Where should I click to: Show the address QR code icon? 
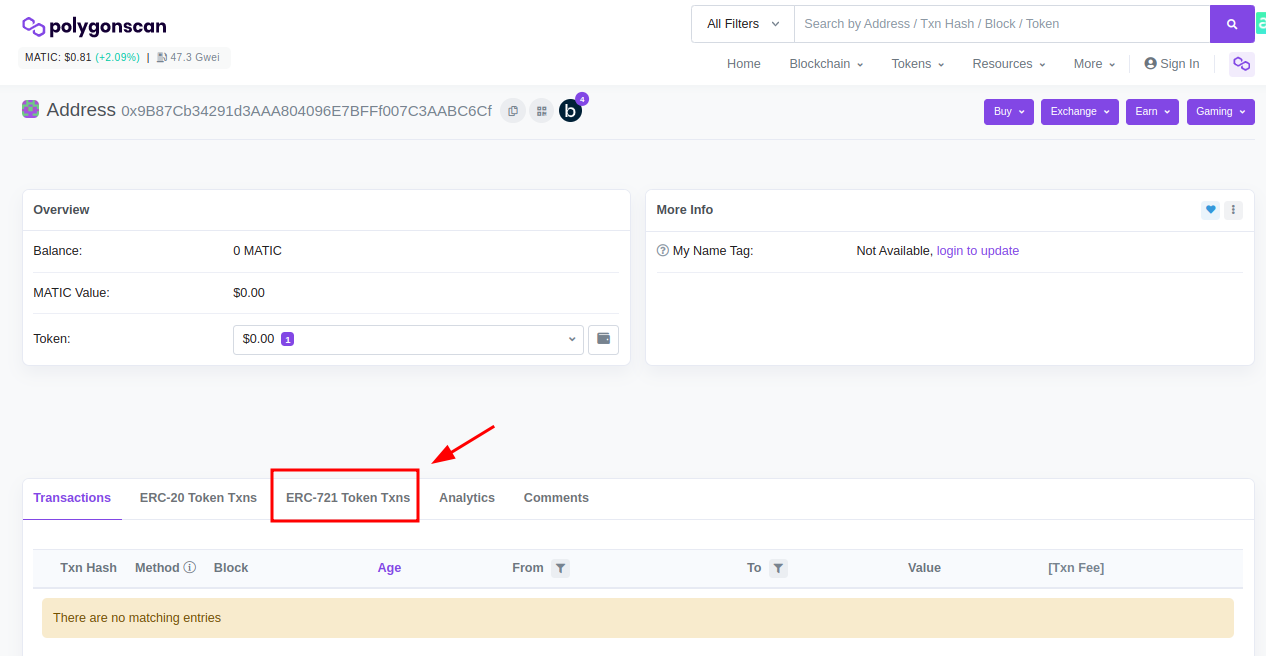(x=541, y=111)
